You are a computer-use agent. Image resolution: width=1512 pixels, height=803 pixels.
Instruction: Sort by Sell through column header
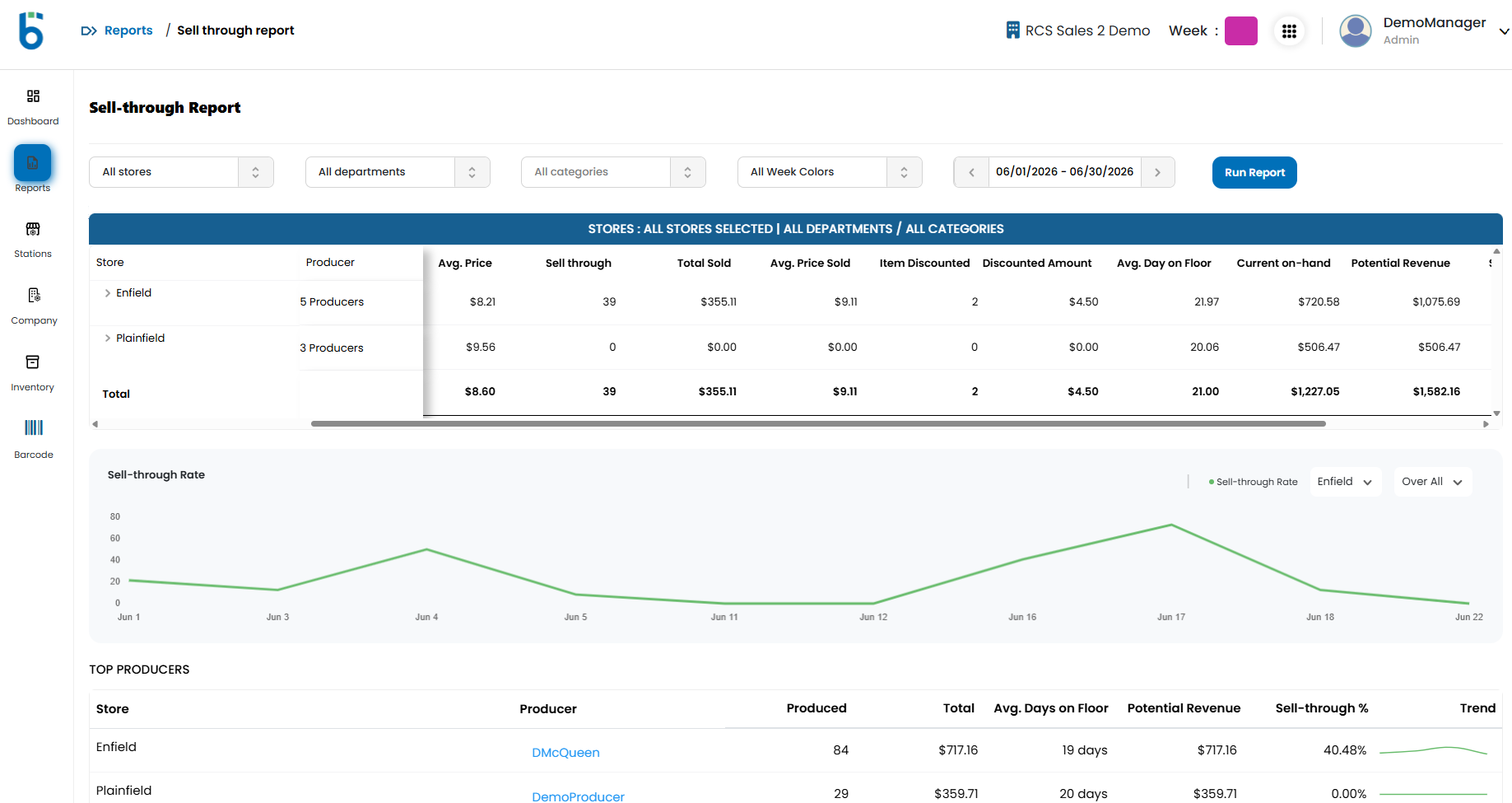579,264
